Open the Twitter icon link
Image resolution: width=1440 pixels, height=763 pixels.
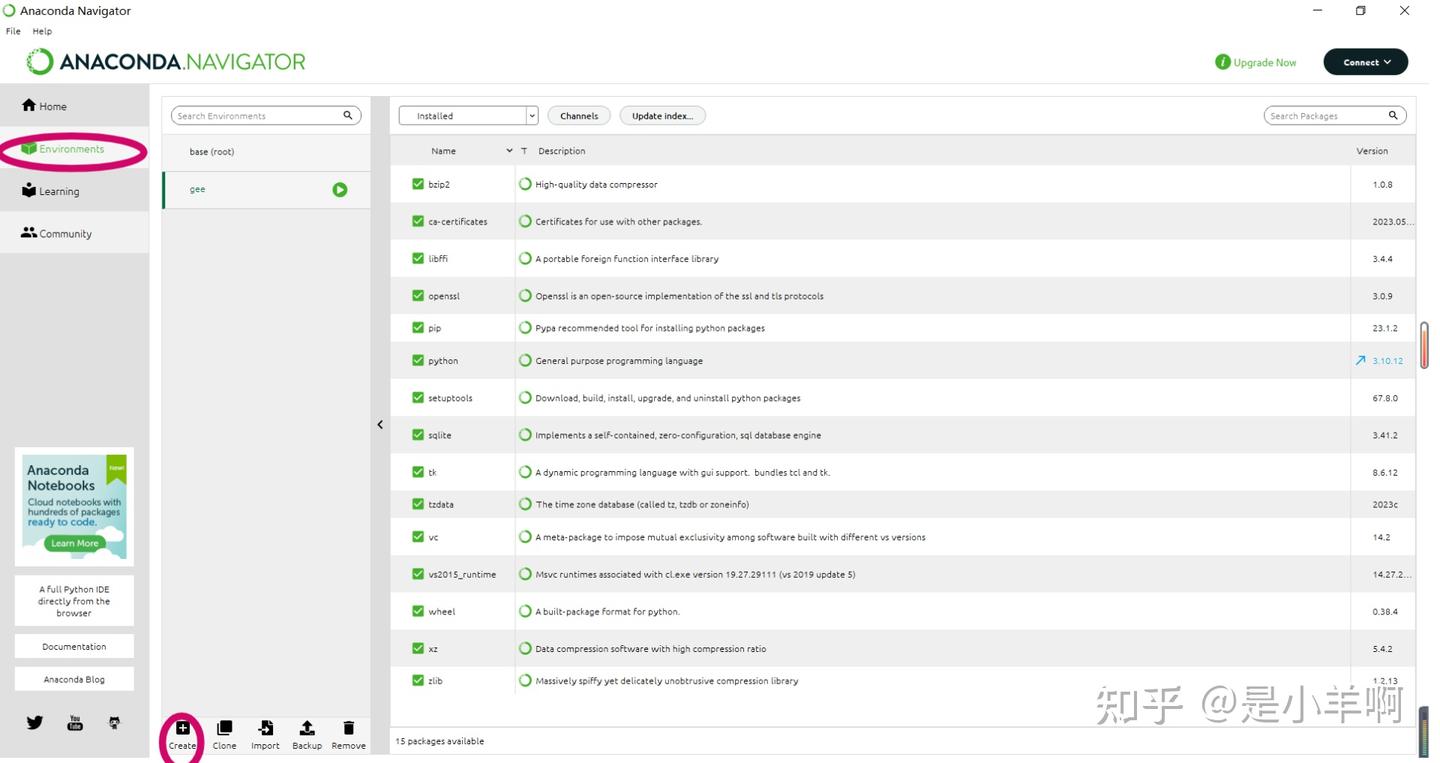(x=35, y=722)
